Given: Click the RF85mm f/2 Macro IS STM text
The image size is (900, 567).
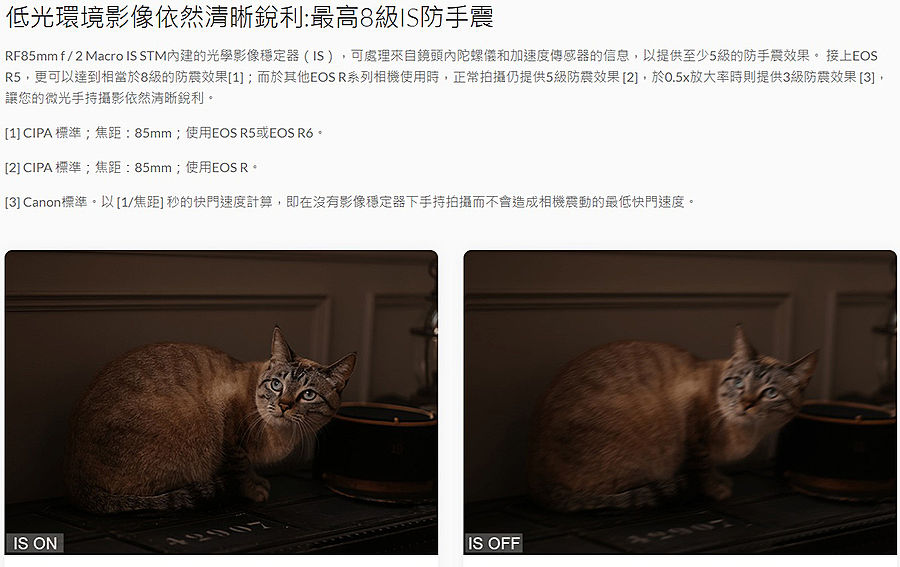Looking at the screenshot, I should (x=85, y=56).
